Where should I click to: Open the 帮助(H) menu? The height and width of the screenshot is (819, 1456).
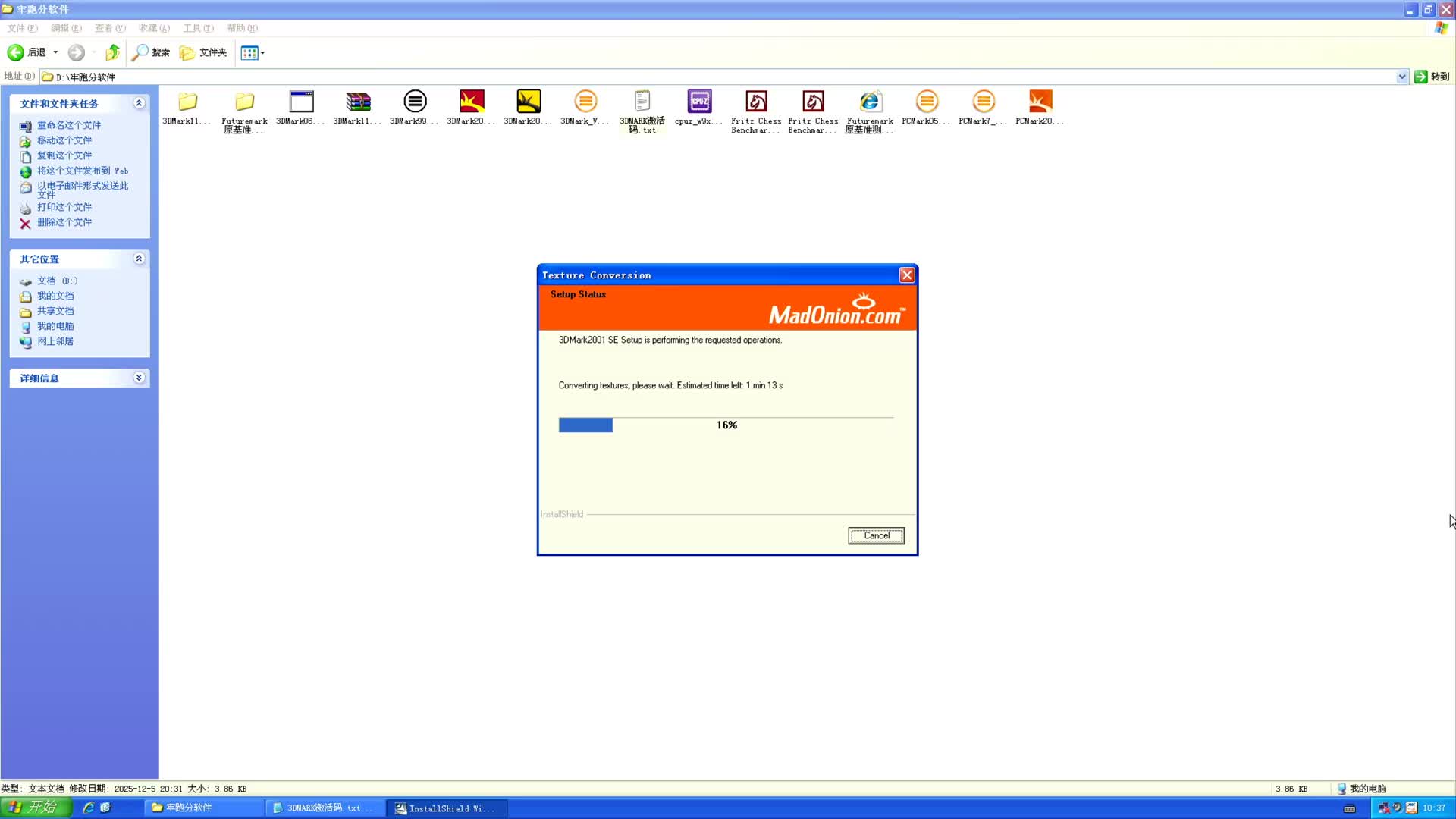coord(242,28)
